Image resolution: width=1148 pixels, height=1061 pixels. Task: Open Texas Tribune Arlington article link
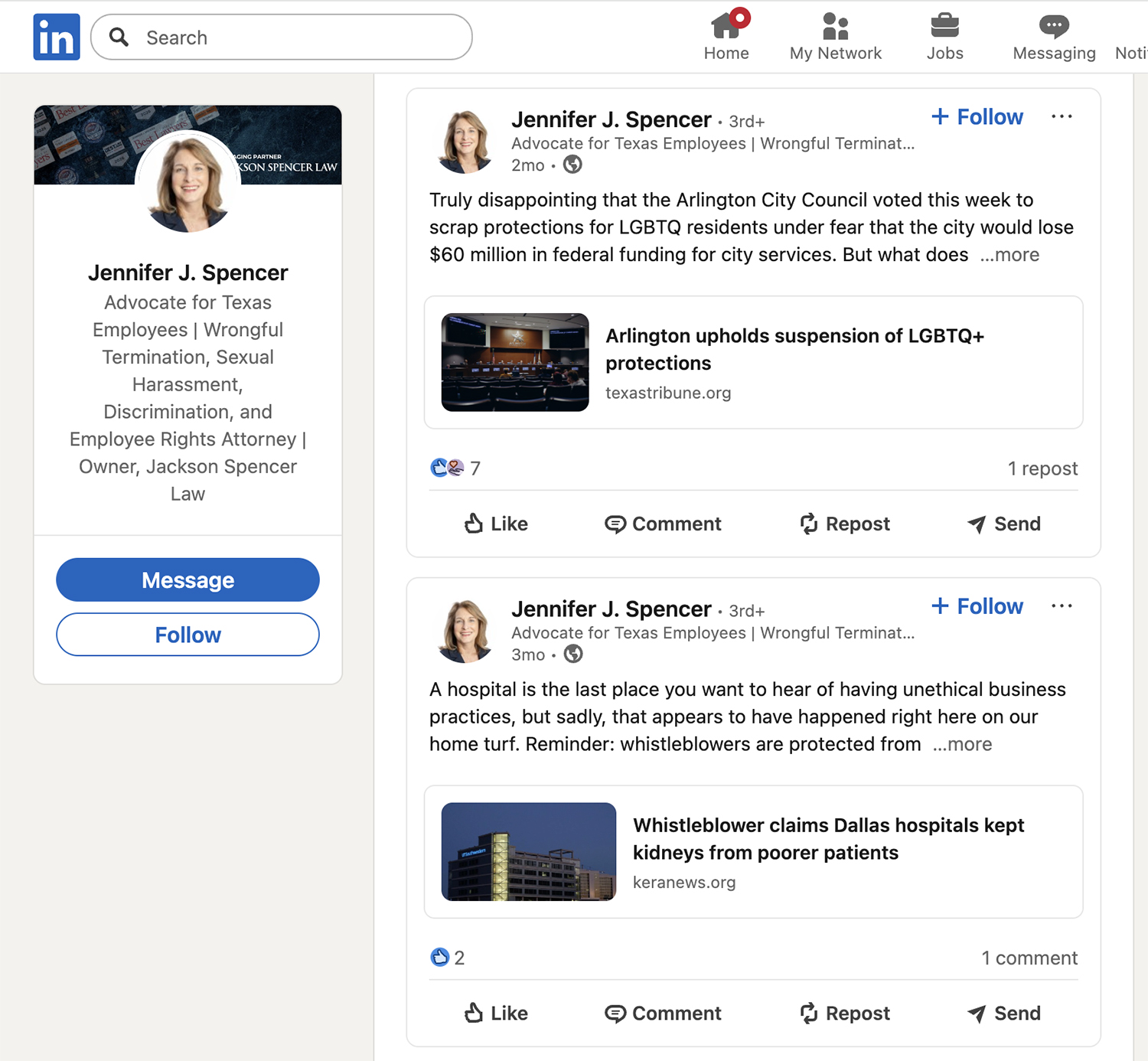coord(794,349)
